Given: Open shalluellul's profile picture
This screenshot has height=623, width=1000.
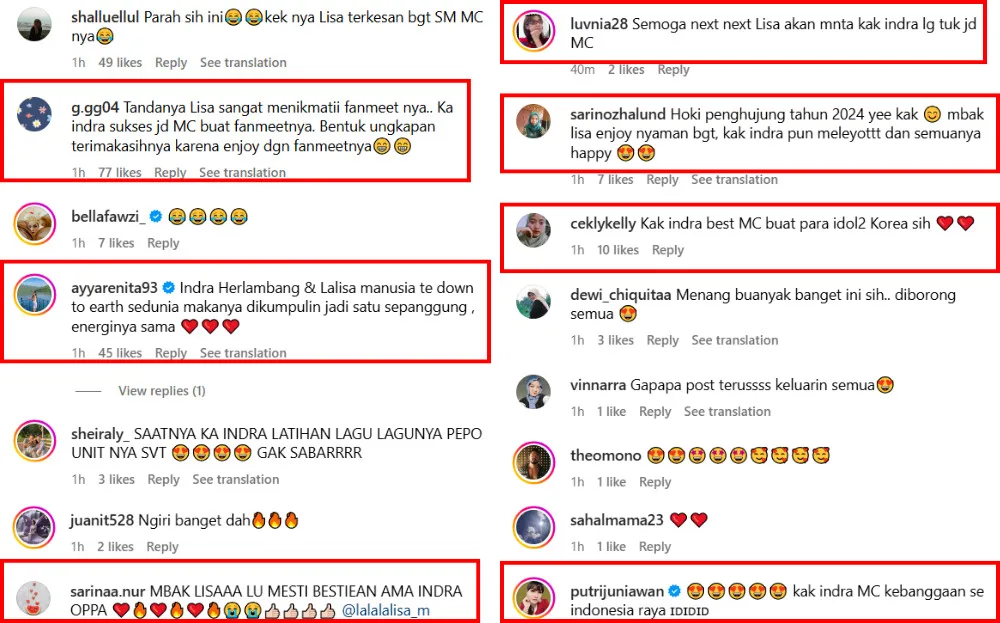Looking at the screenshot, I should (x=34, y=24).
